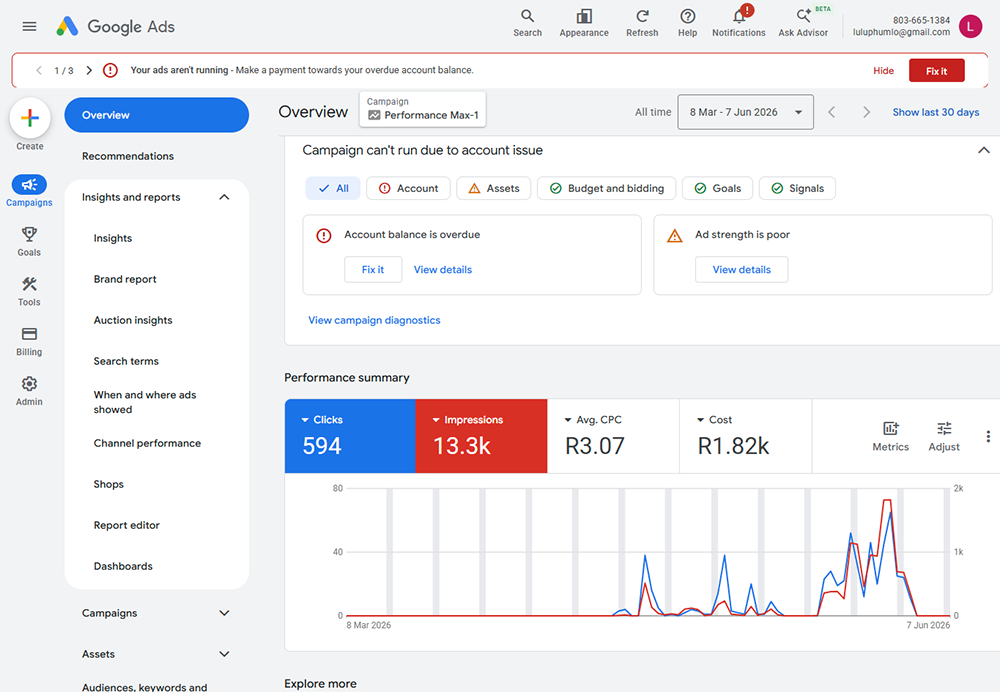
Task: Go to previous date range
Action: (831, 112)
